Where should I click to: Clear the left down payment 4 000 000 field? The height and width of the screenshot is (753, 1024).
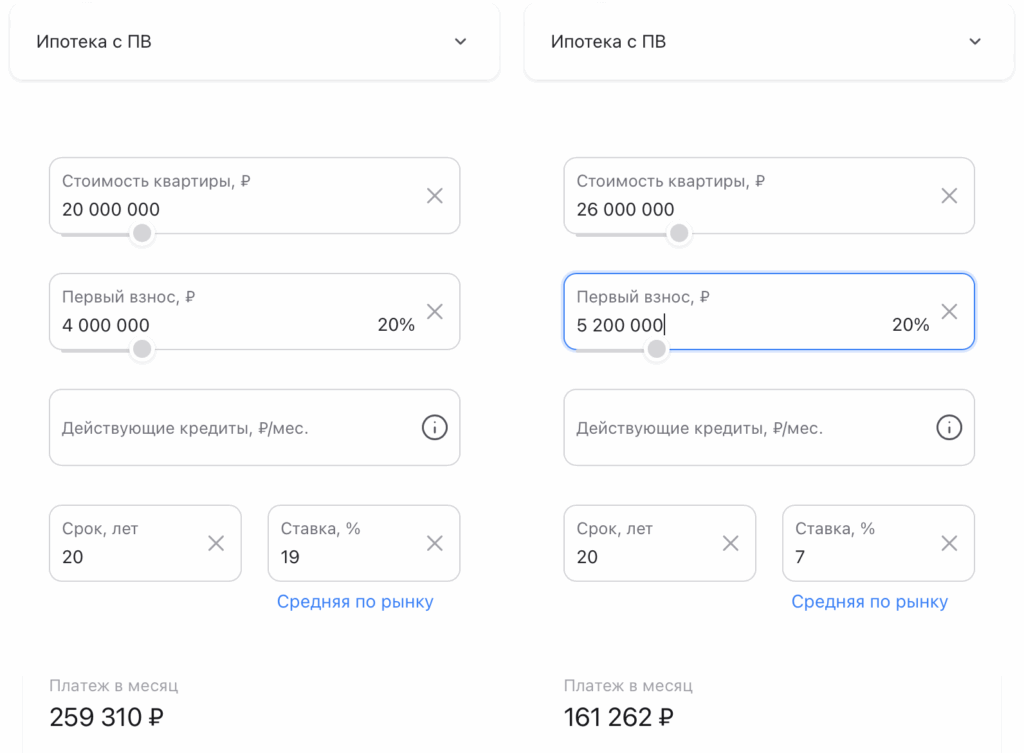pyautogui.click(x=435, y=311)
